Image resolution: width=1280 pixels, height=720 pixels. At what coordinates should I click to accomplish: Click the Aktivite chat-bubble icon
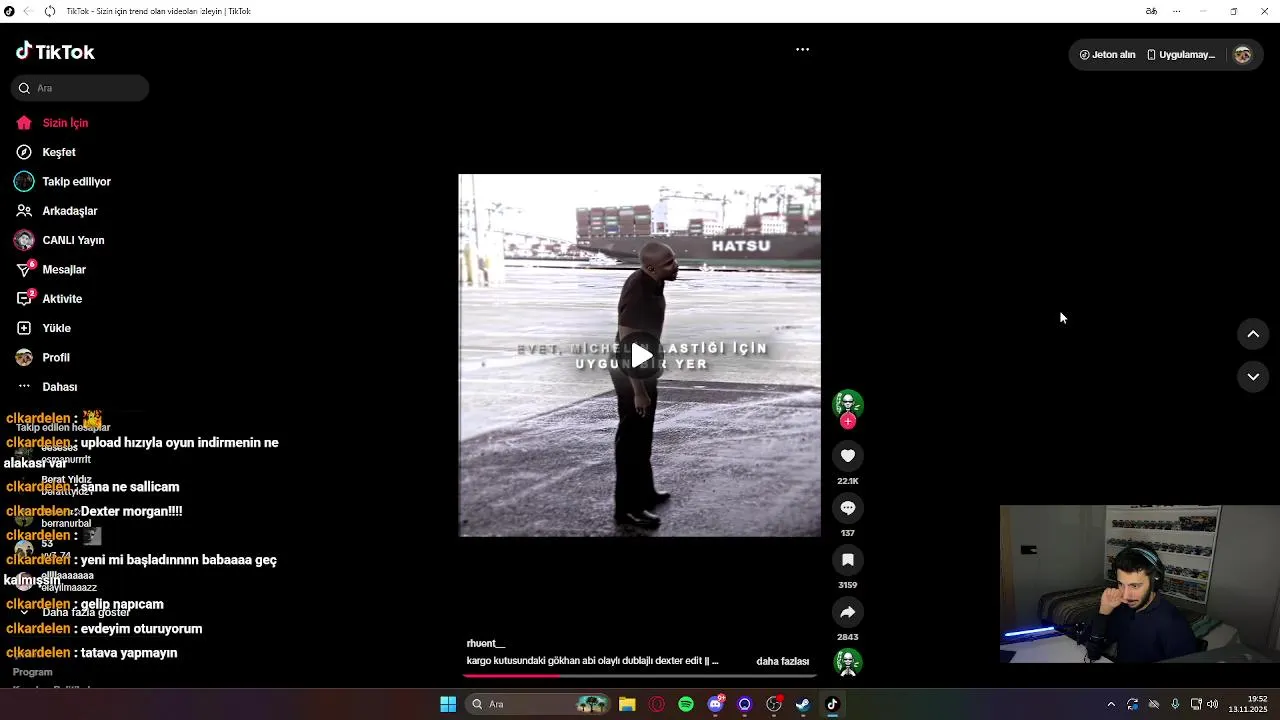[24, 299]
